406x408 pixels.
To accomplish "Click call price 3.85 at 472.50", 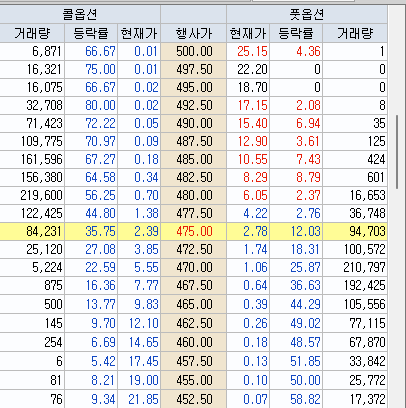I will (139, 250).
